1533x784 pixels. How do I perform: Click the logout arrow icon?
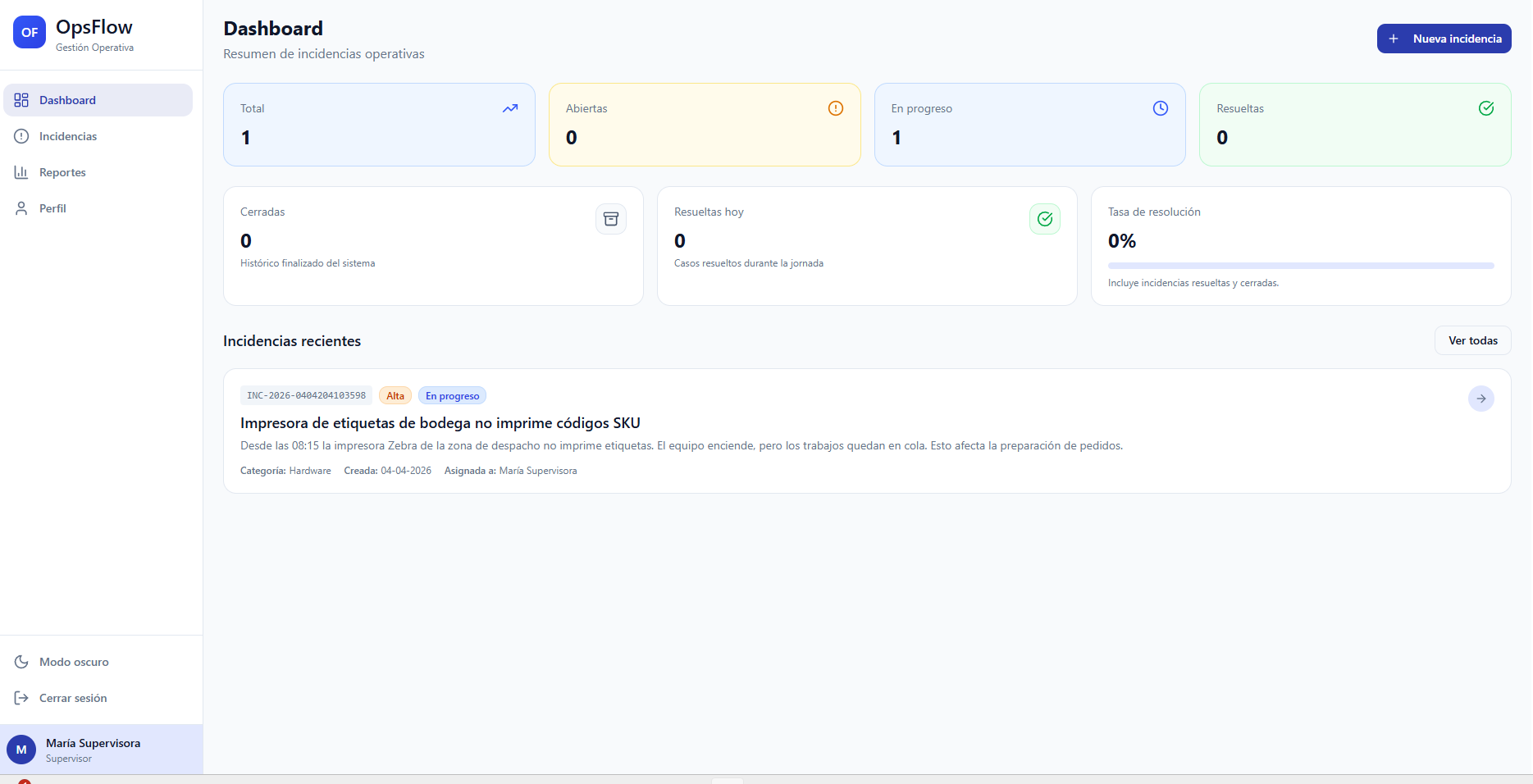coord(21,698)
